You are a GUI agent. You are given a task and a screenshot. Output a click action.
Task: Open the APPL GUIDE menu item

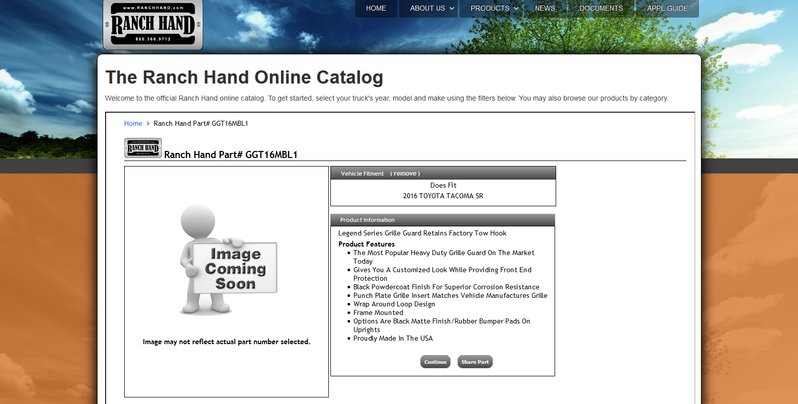pyautogui.click(x=667, y=8)
